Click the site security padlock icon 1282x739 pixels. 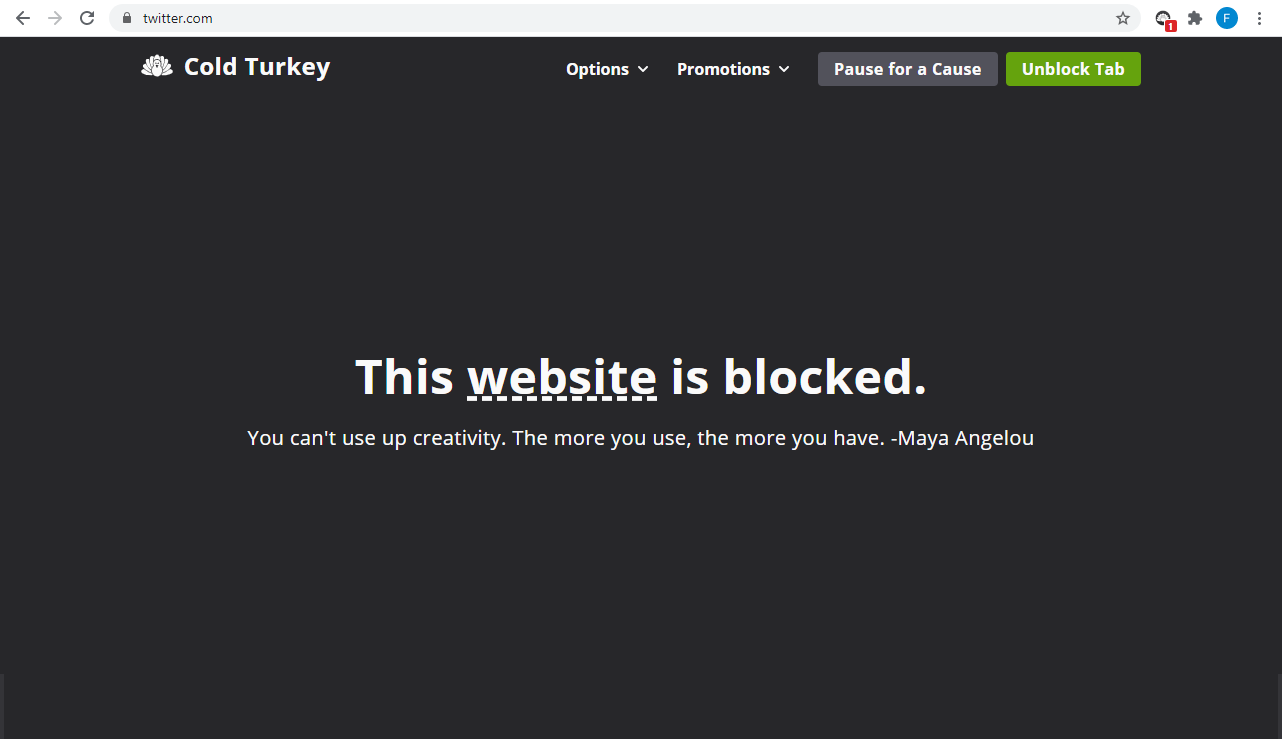coord(126,18)
